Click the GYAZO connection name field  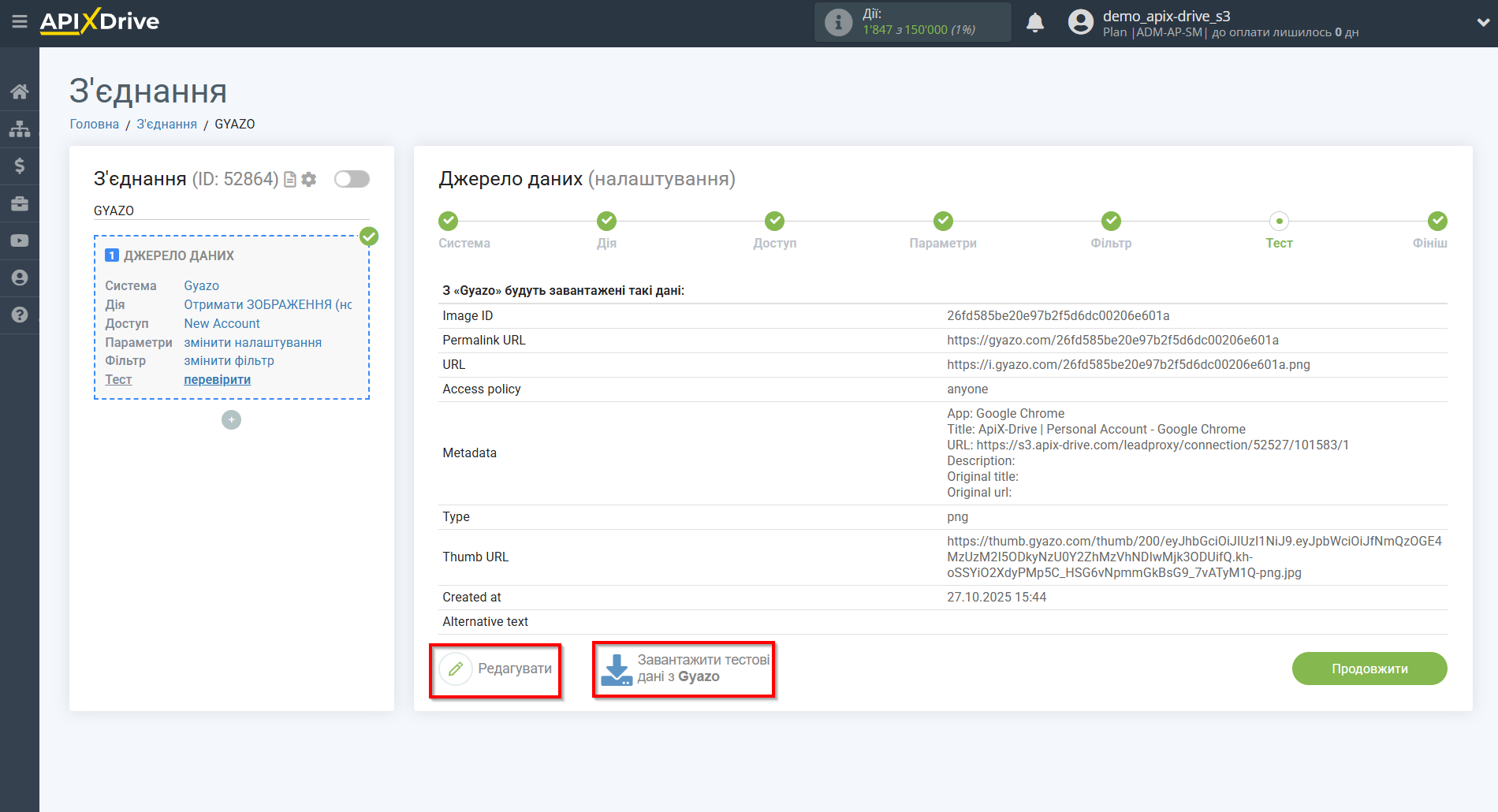point(231,210)
